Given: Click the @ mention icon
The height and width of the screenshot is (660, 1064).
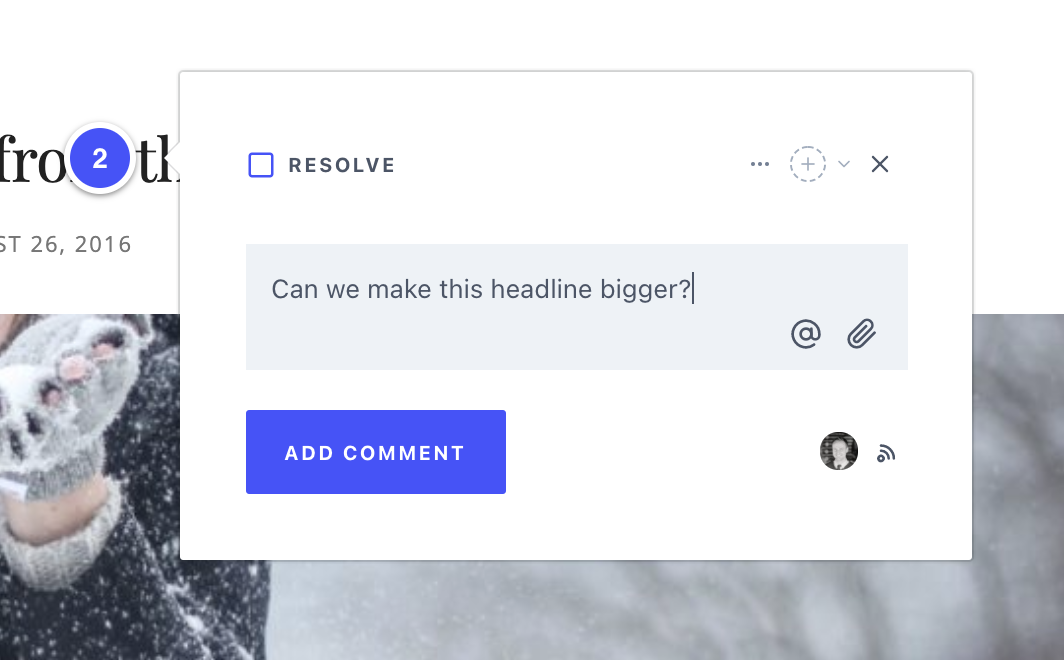Looking at the screenshot, I should [806, 334].
